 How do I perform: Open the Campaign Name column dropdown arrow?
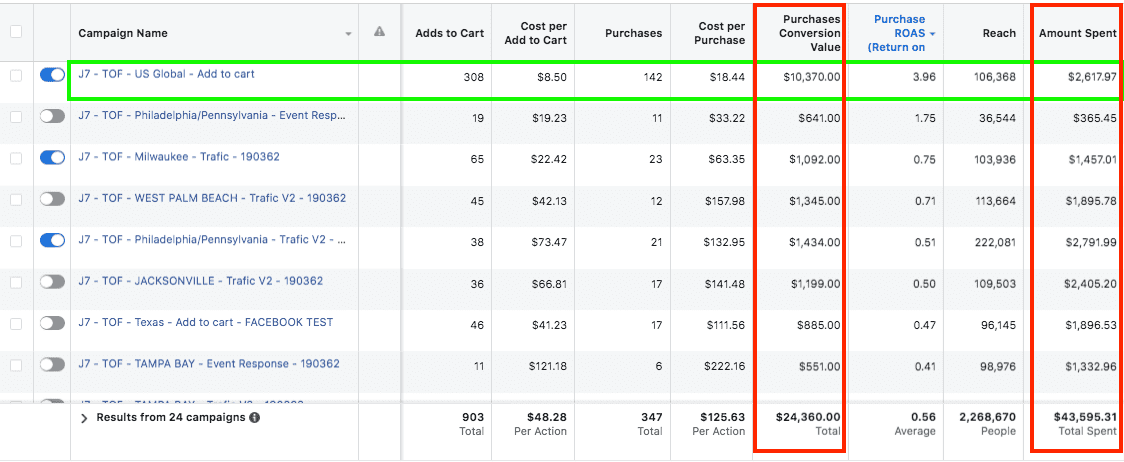(348, 34)
